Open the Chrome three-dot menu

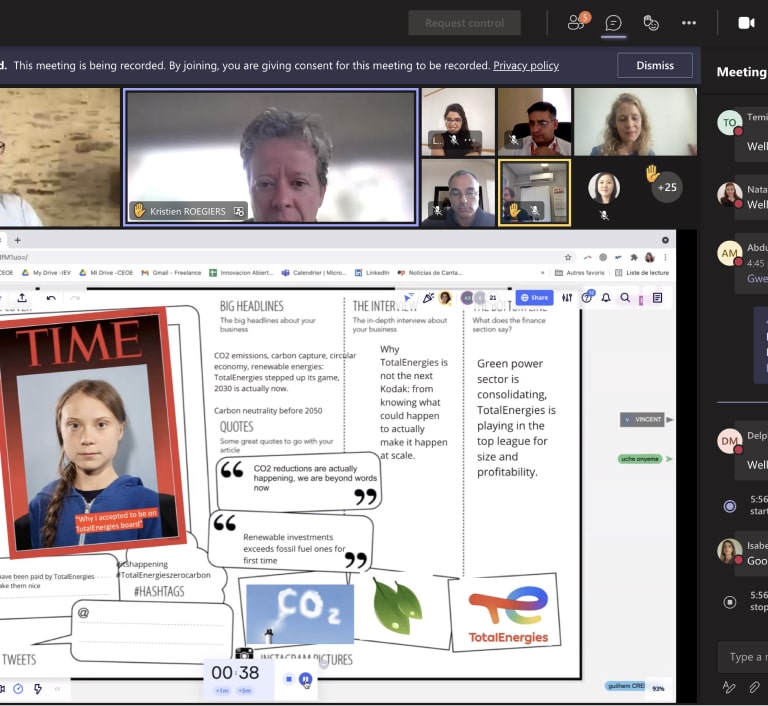click(x=665, y=257)
